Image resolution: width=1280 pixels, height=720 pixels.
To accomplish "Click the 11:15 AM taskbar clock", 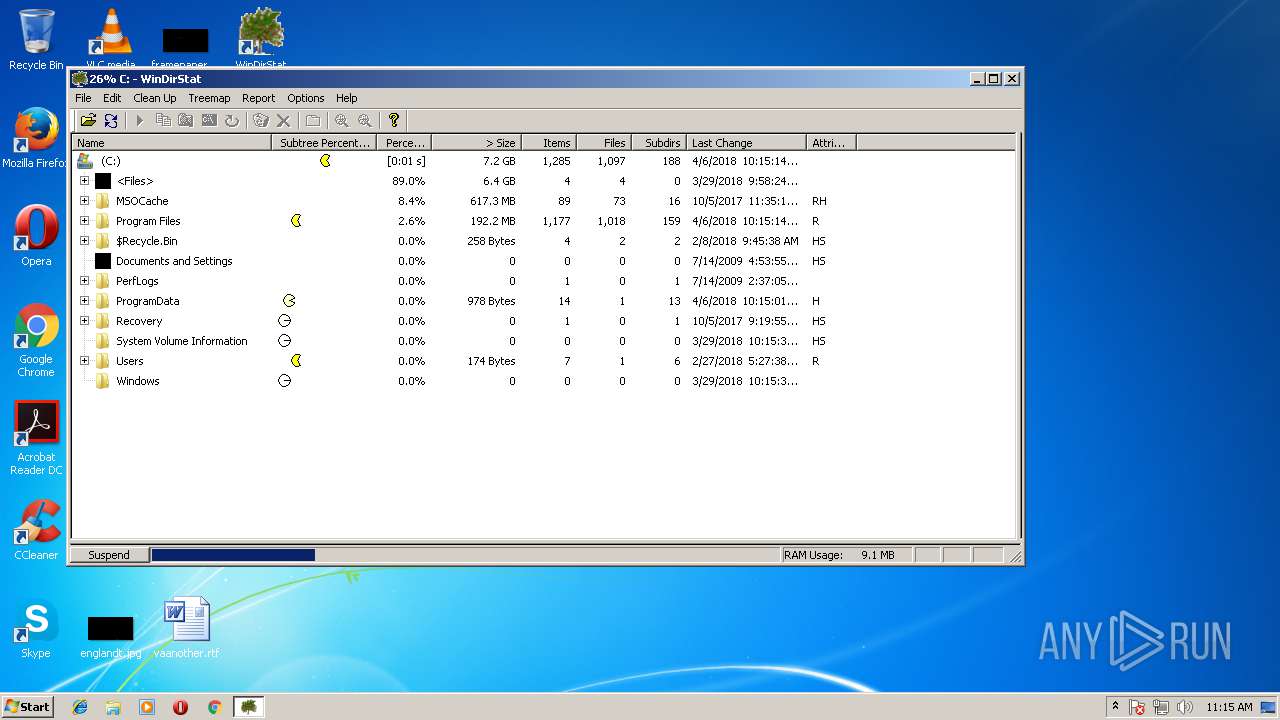I will [1229, 707].
